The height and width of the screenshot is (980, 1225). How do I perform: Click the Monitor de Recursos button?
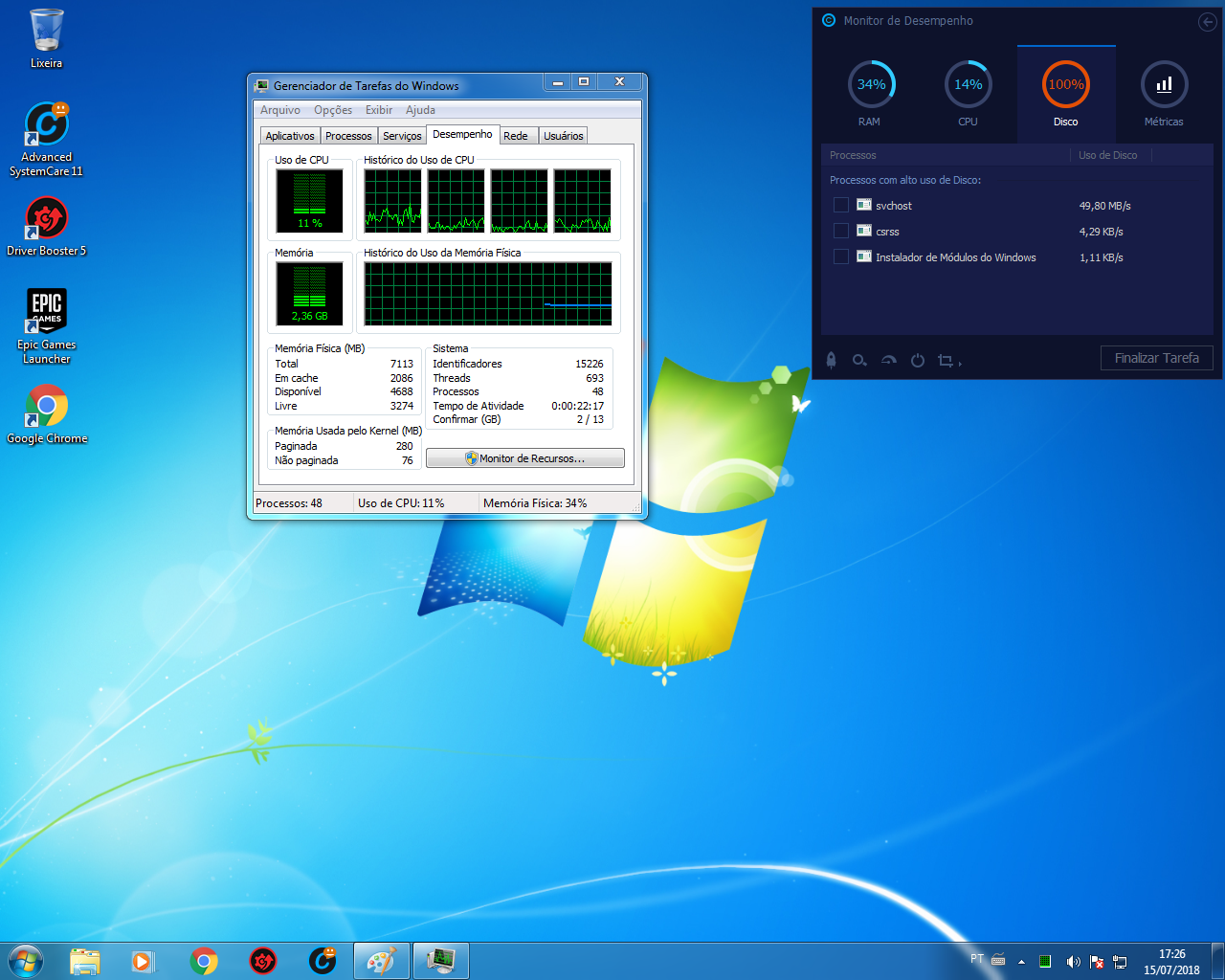pos(525,458)
